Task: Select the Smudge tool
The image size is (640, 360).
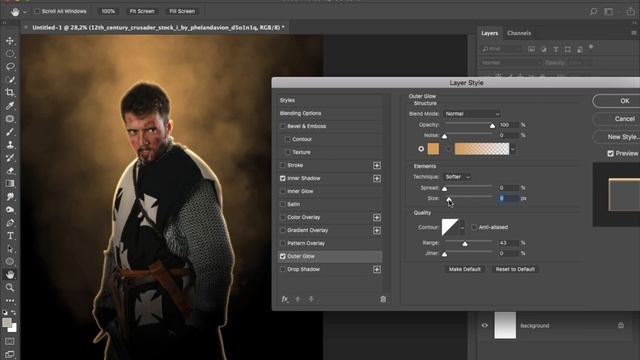Action: [10, 197]
